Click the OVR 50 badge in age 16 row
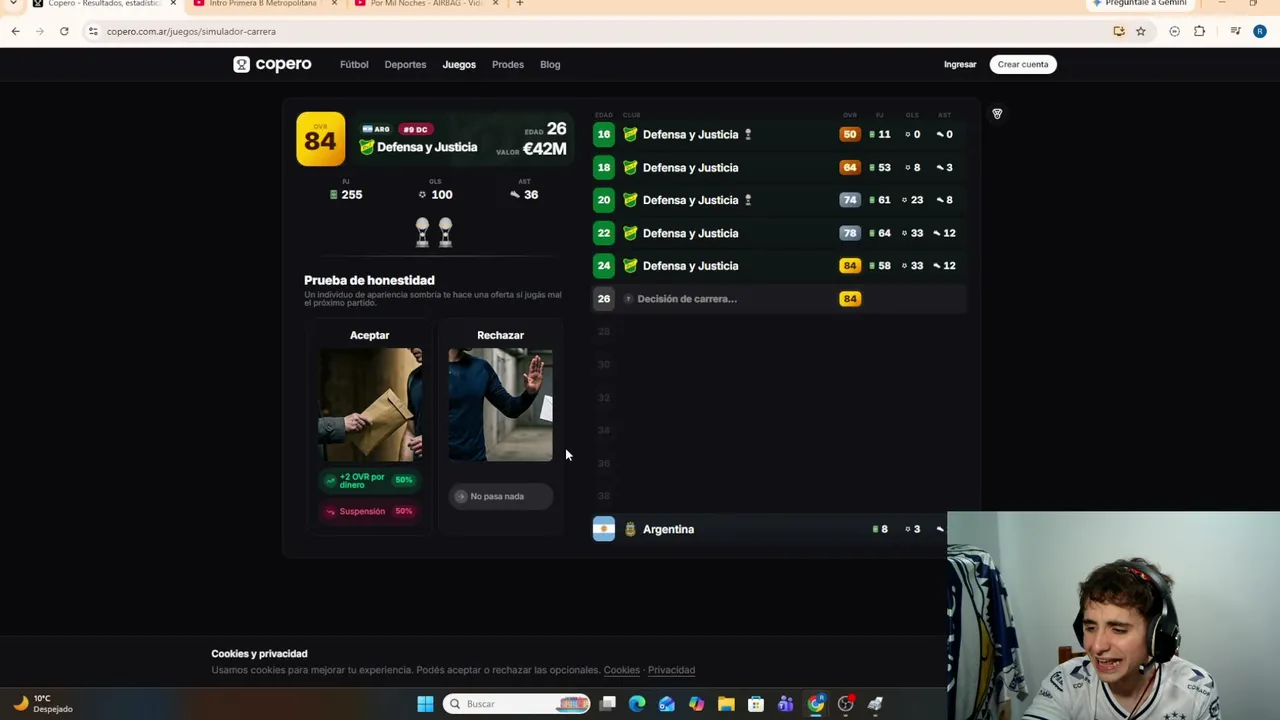The image size is (1280, 720). pyautogui.click(x=850, y=134)
